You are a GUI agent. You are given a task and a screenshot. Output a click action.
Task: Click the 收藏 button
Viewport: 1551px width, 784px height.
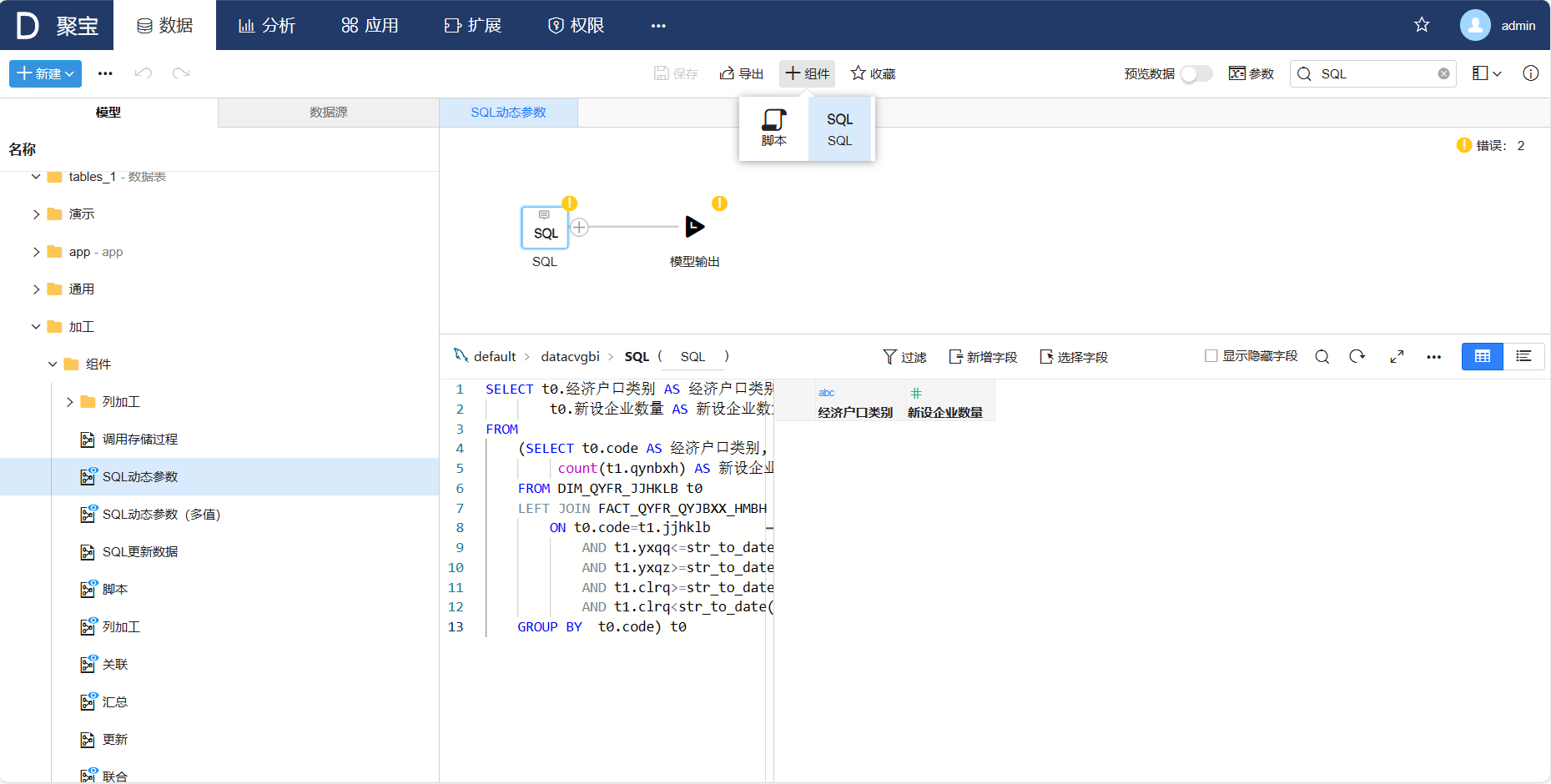pyautogui.click(x=873, y=73)
